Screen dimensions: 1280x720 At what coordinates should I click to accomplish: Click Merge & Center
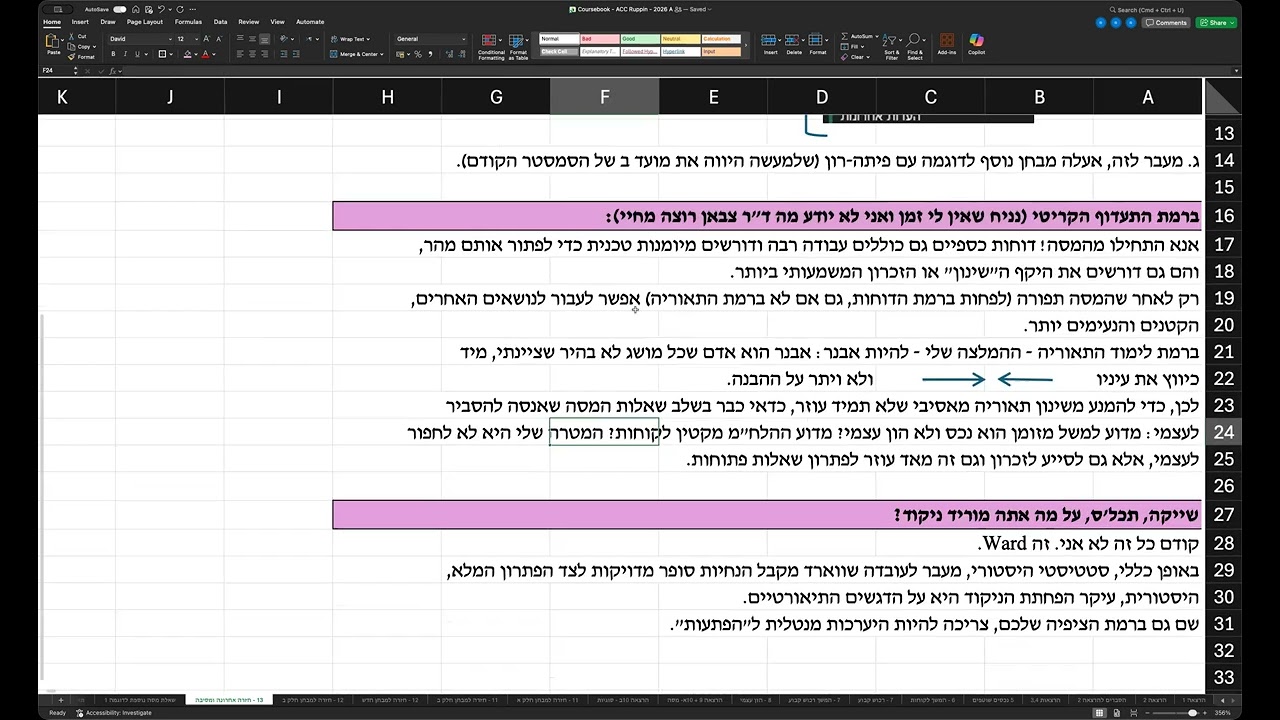[x=355, y=54]
